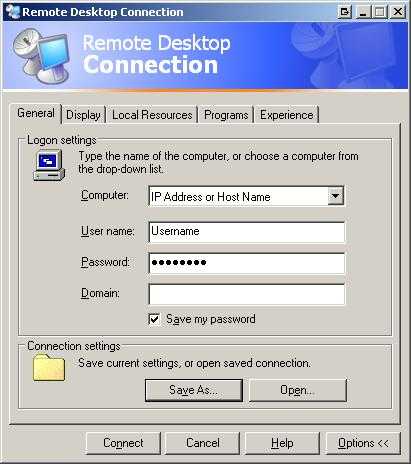Collapse the dialog with Options <<
The width and height of the screenshot is (411, 464).
click(363, 443)
